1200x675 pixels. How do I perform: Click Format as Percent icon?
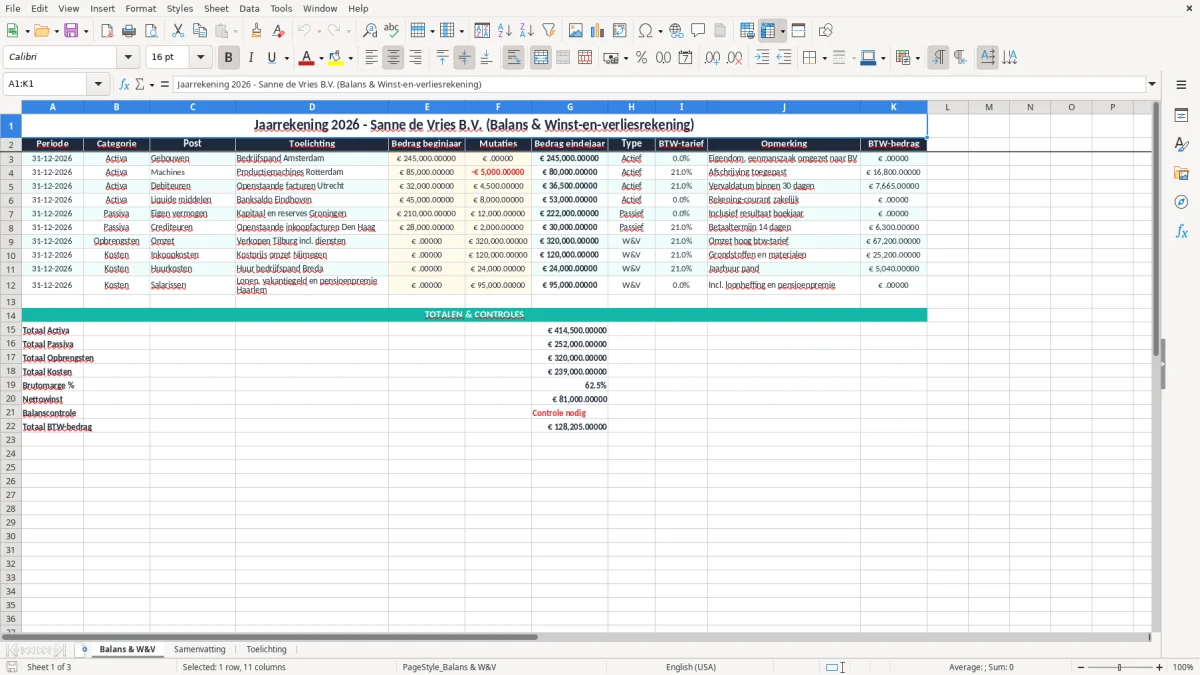point(641,58)
